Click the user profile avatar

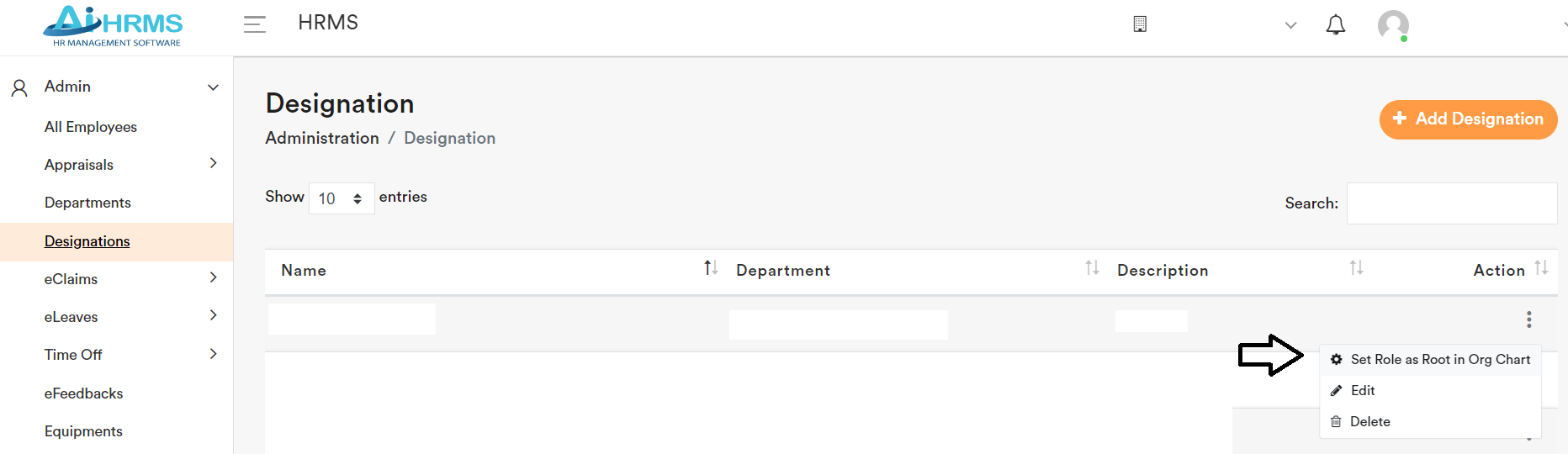tap(1393, 25)
